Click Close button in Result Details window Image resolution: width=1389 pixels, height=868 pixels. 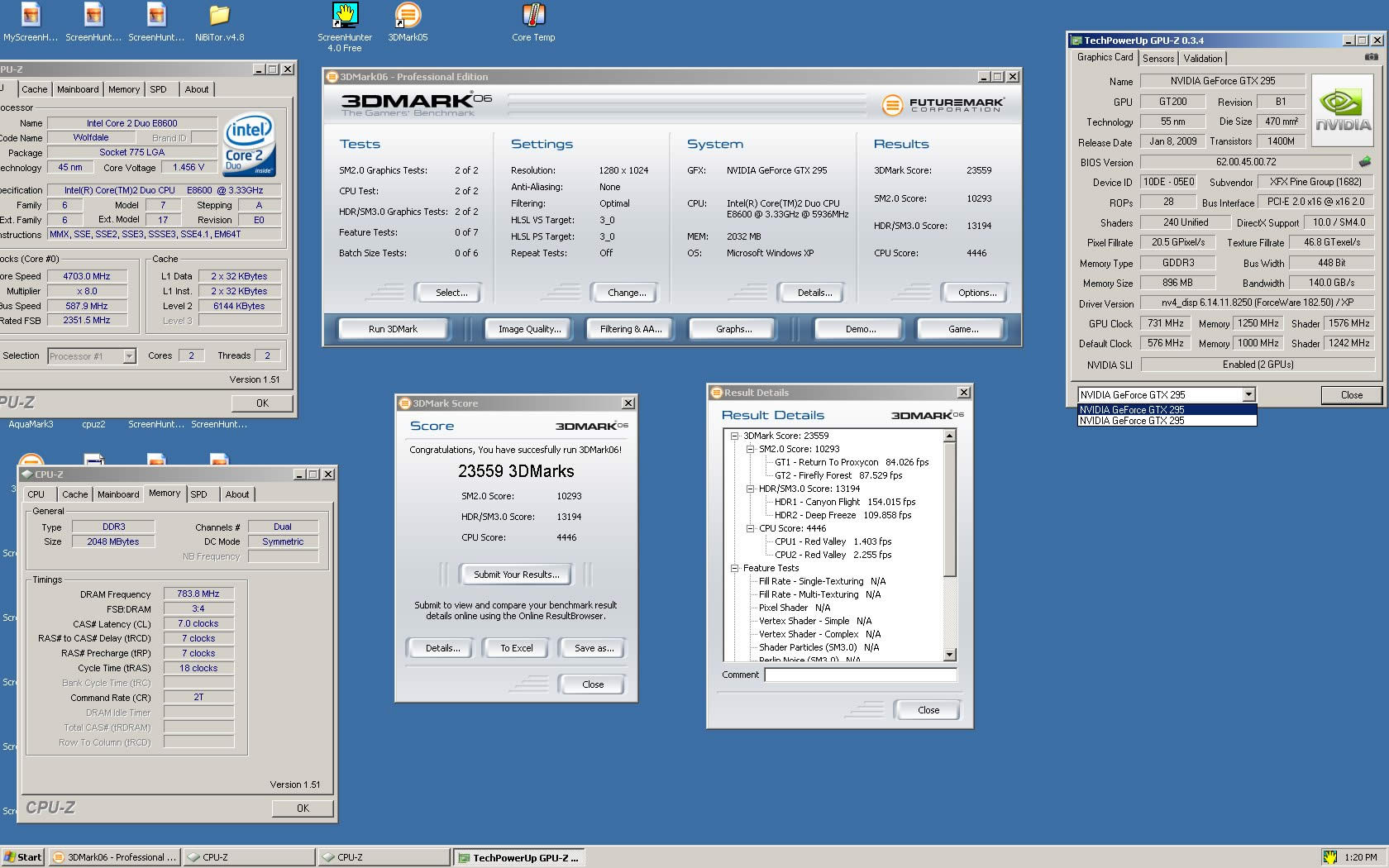click(x=928, y=710)
